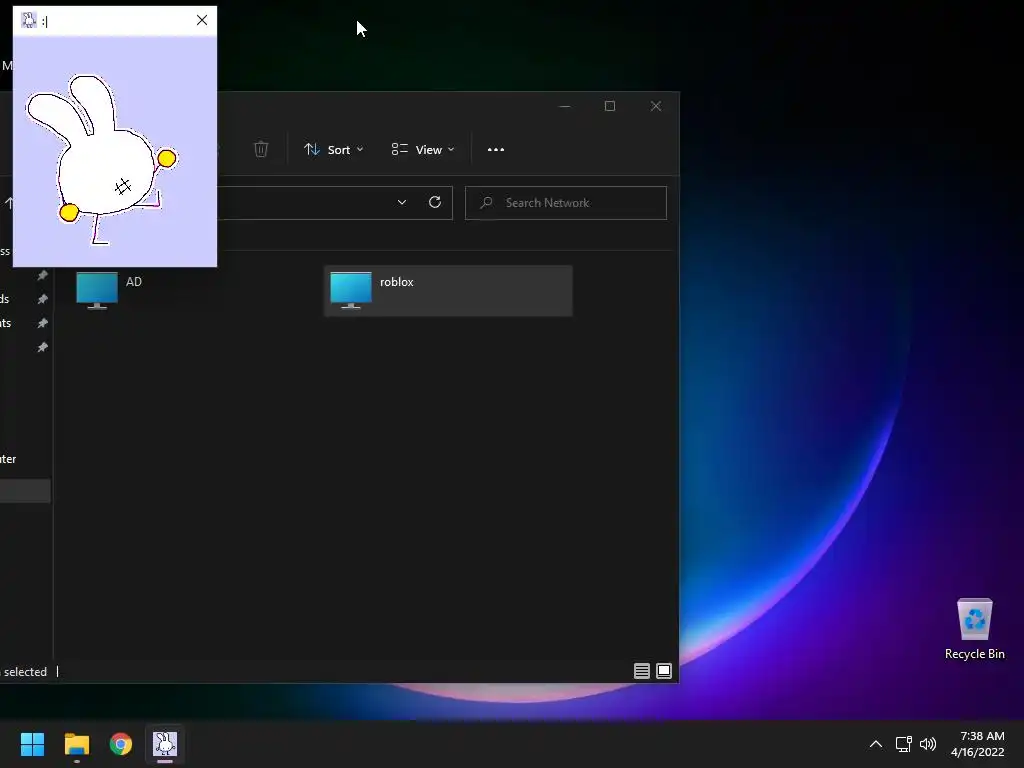Viewport: 1024px width, 768px height.
Task: Switch to large icons view in status bar
Action: click(x=664, y=671)
